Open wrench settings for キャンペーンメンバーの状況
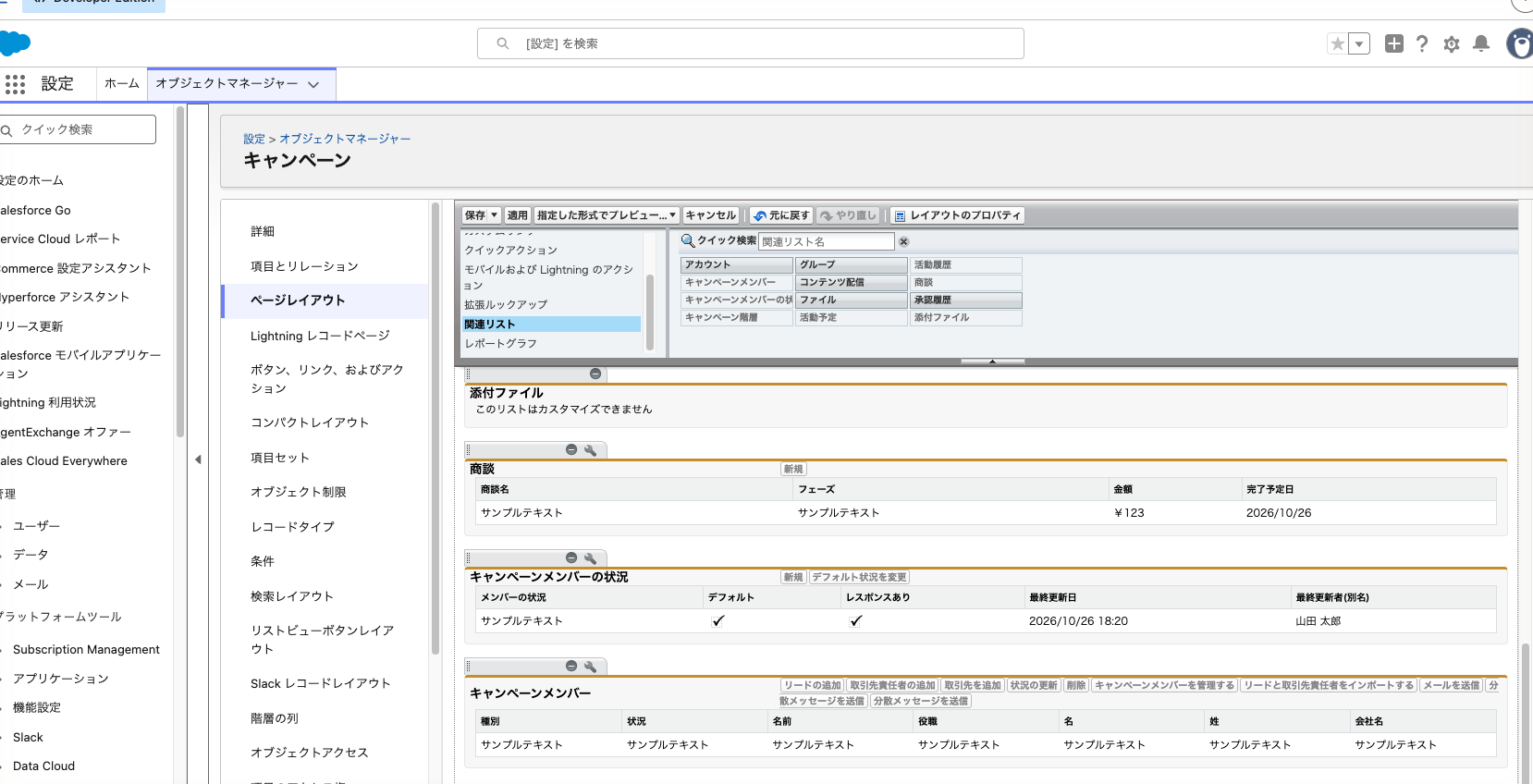The image size is (1533, 784). pos(590,558)
